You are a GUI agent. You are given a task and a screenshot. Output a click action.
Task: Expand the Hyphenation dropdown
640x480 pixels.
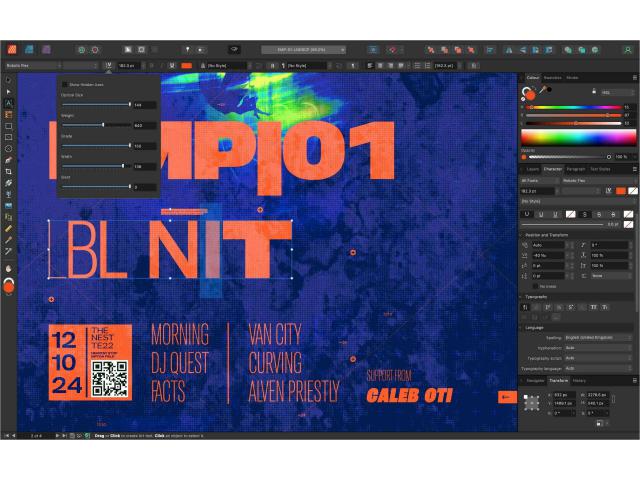(598, 347)
